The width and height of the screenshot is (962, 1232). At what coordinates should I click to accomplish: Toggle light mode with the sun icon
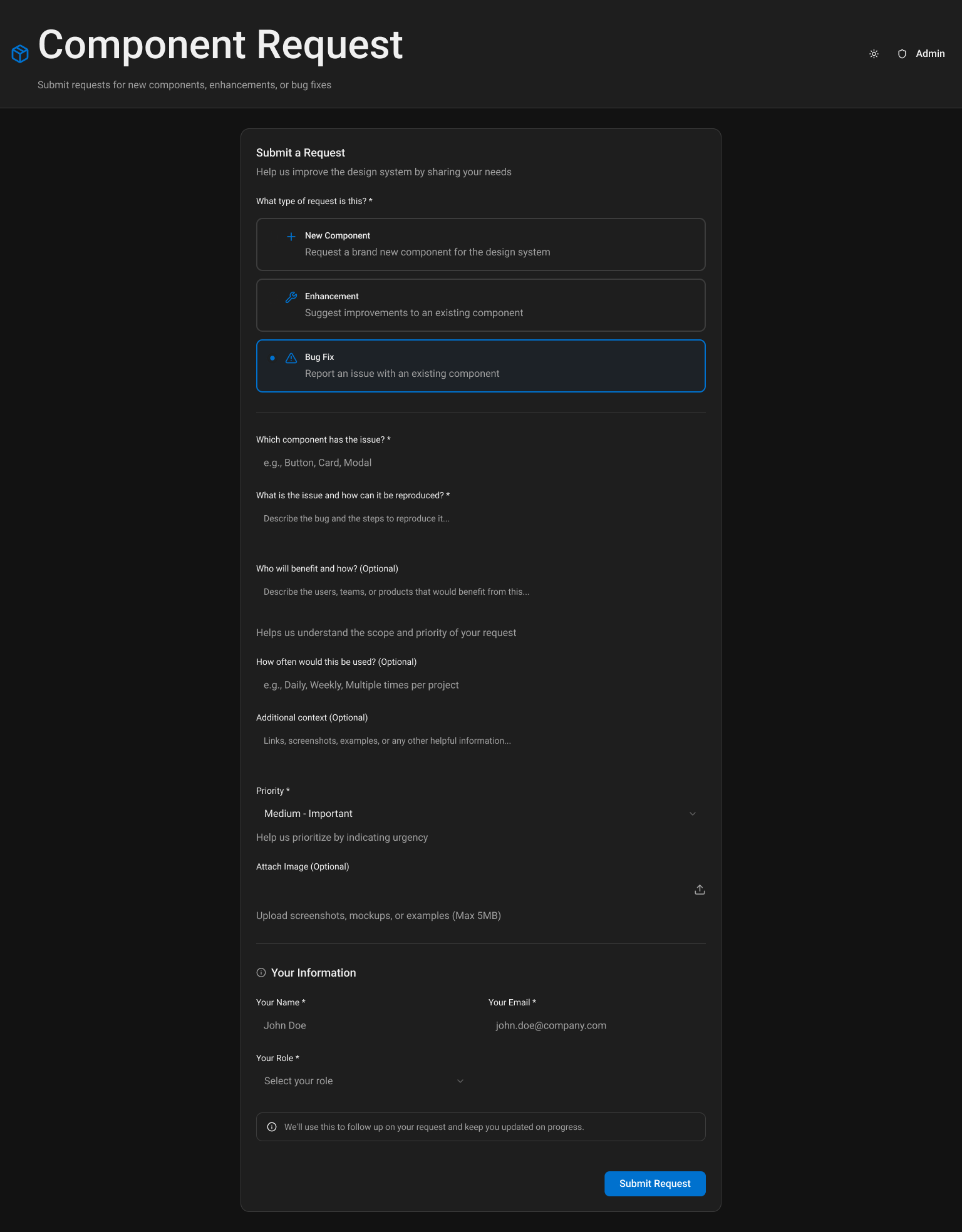[x=874, y=54]
